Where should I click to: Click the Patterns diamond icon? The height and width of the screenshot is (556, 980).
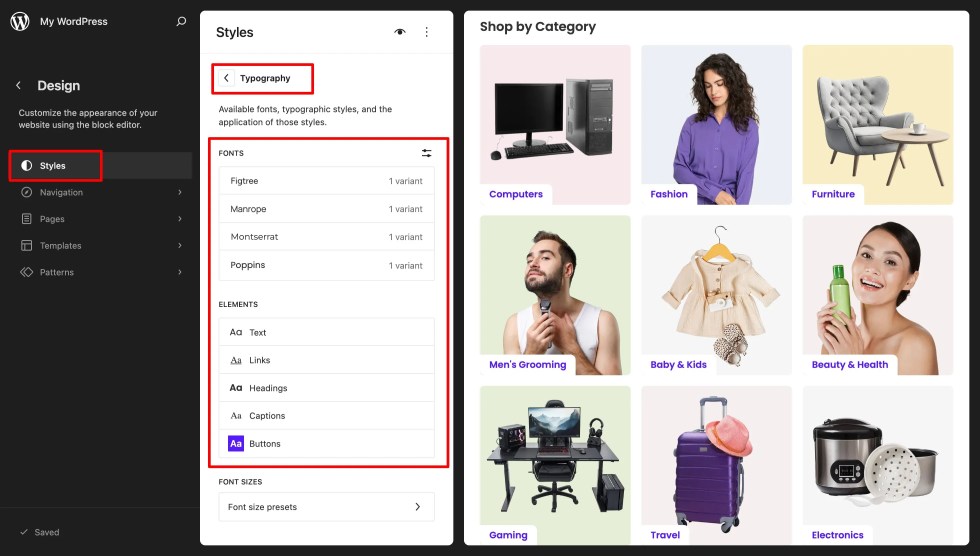(x=26, y=272)
